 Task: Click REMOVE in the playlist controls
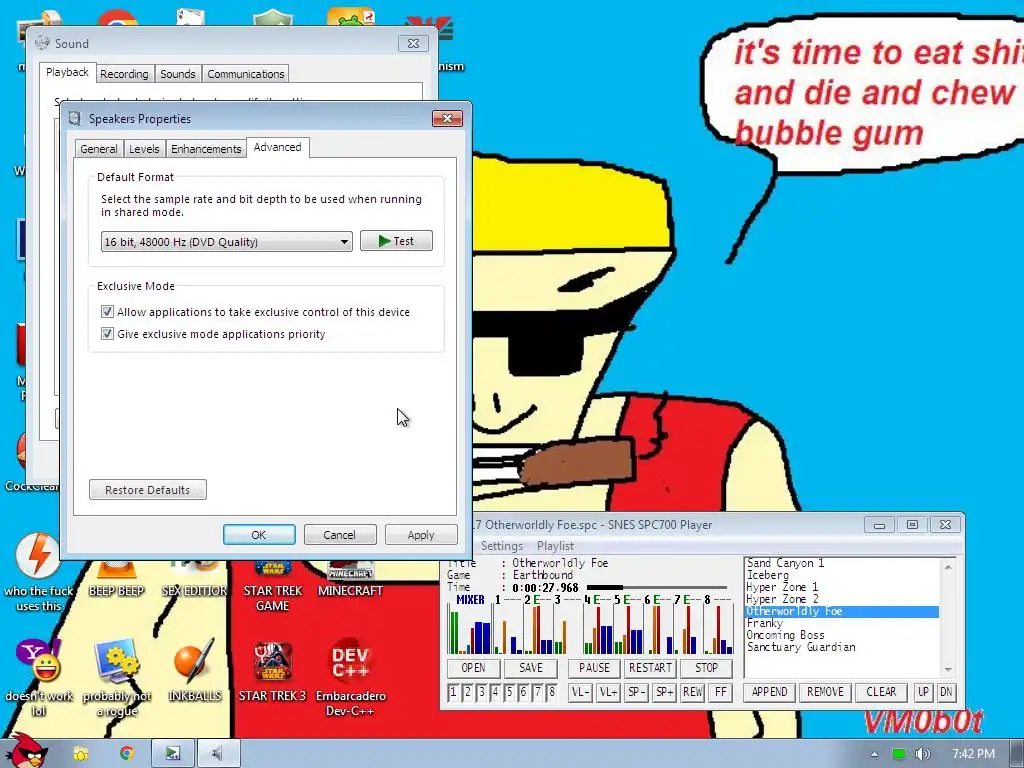pos(825,692)
